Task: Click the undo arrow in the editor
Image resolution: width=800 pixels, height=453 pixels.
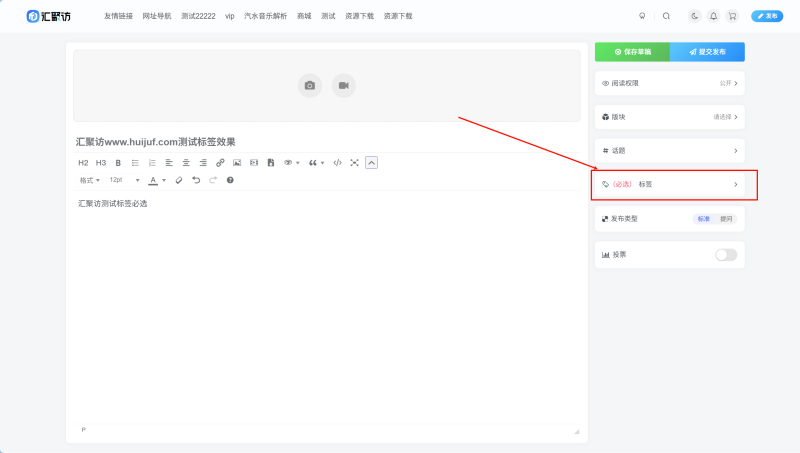Action: [196, 180]
